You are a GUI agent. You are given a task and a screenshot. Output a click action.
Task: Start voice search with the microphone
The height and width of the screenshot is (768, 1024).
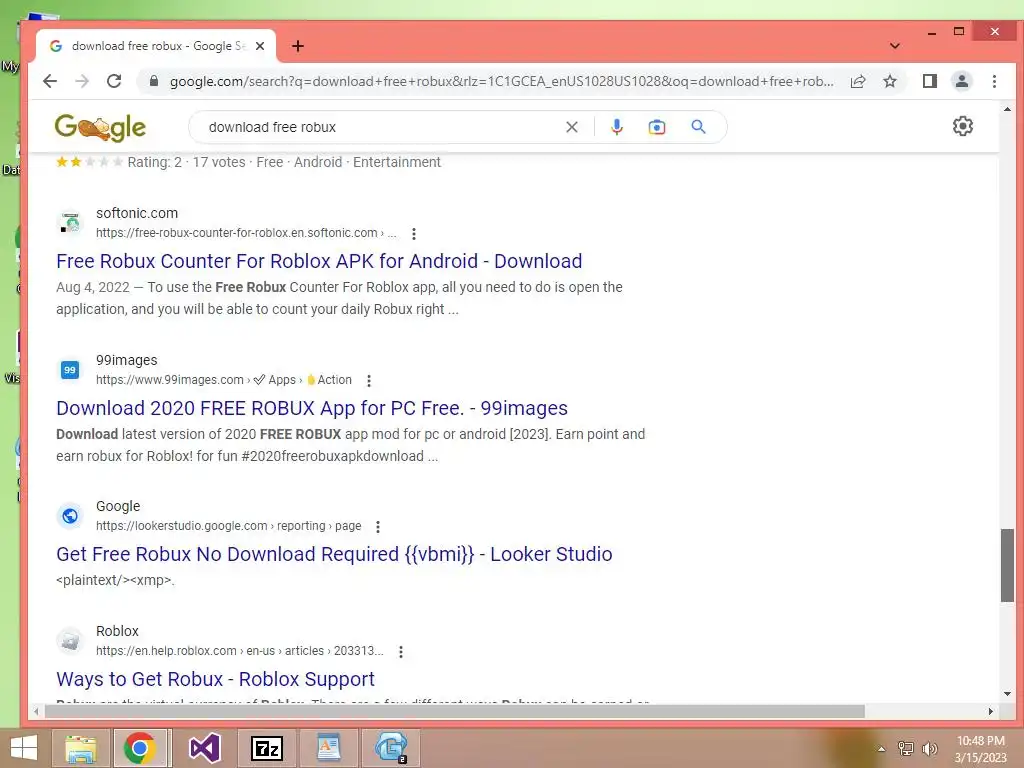point(616,127)
